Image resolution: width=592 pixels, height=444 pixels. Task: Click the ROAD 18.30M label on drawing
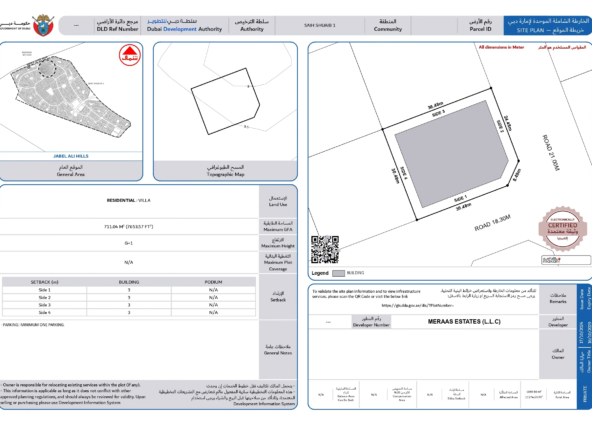tap(492, 223)
